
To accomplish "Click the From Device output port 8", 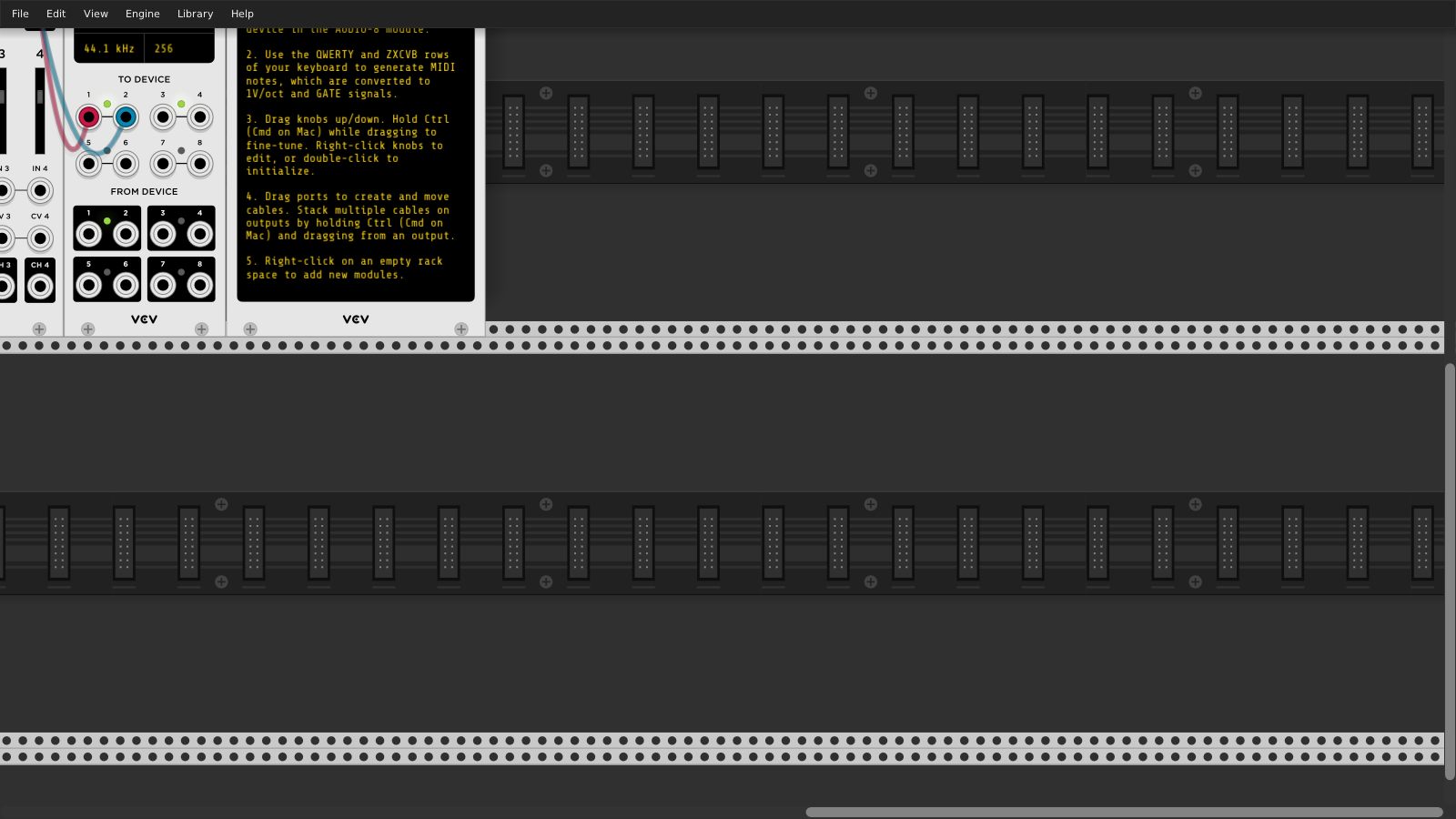I will 200,286.
